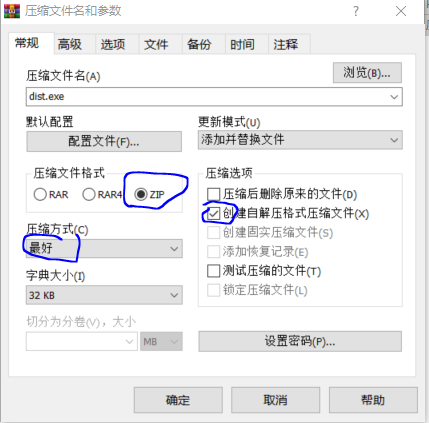Go to the 注释 tab

click(x=286, y=44)
